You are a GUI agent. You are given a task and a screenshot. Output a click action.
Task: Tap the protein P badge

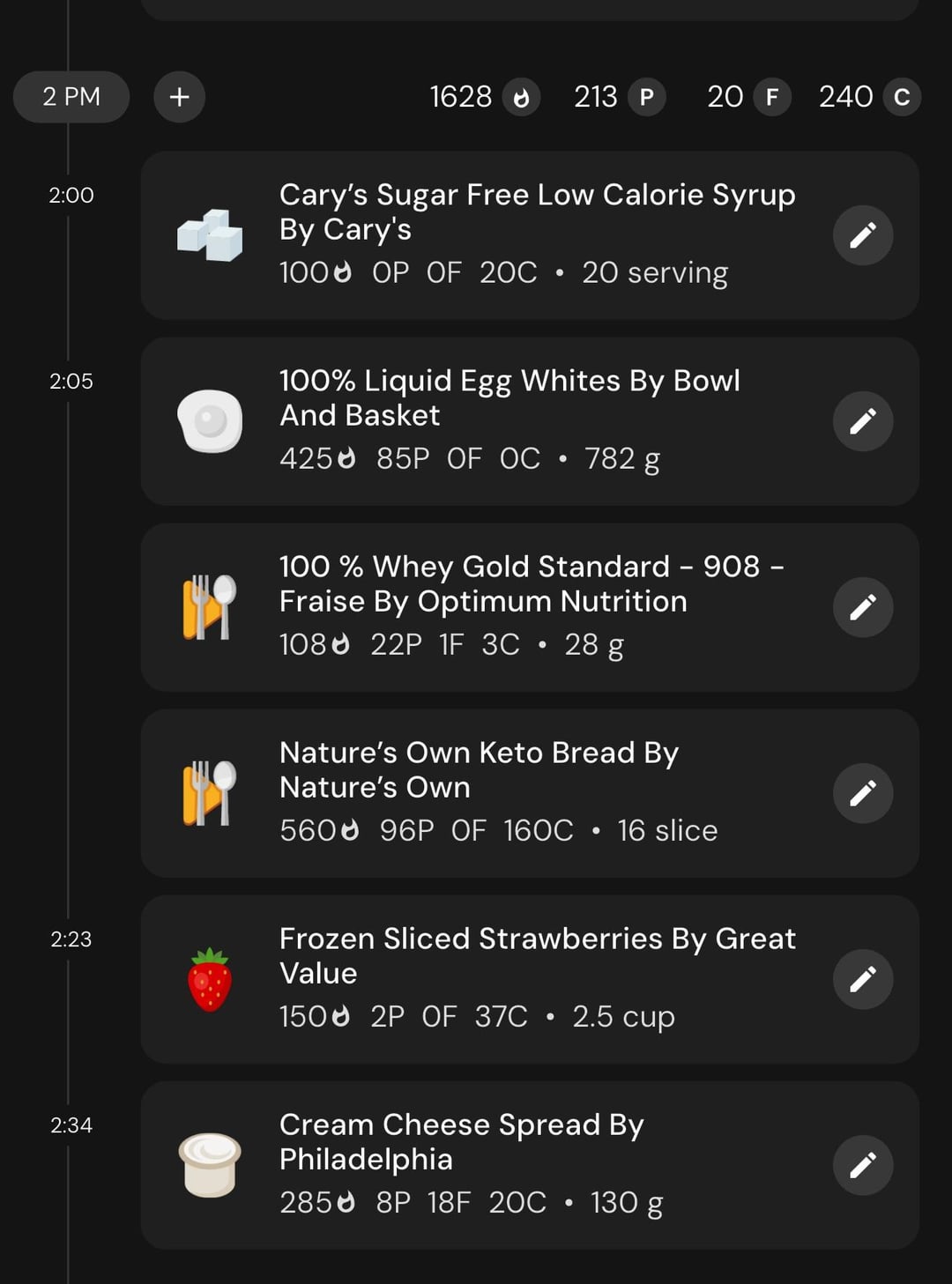tap(646, 97)
